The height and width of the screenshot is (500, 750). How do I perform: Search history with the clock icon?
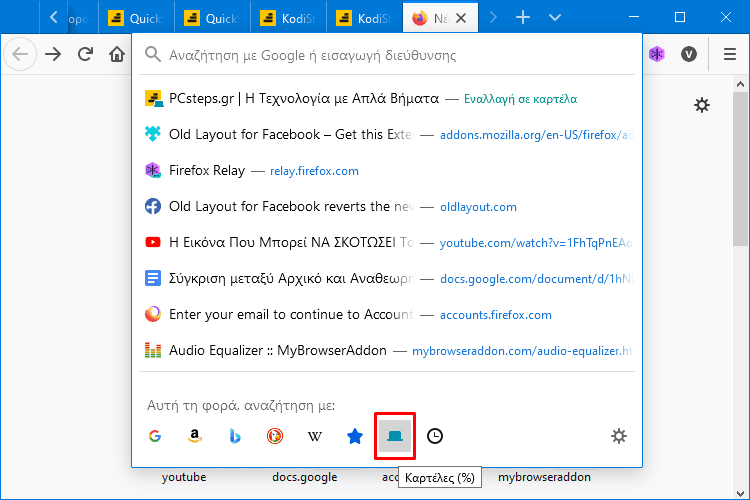435,436
